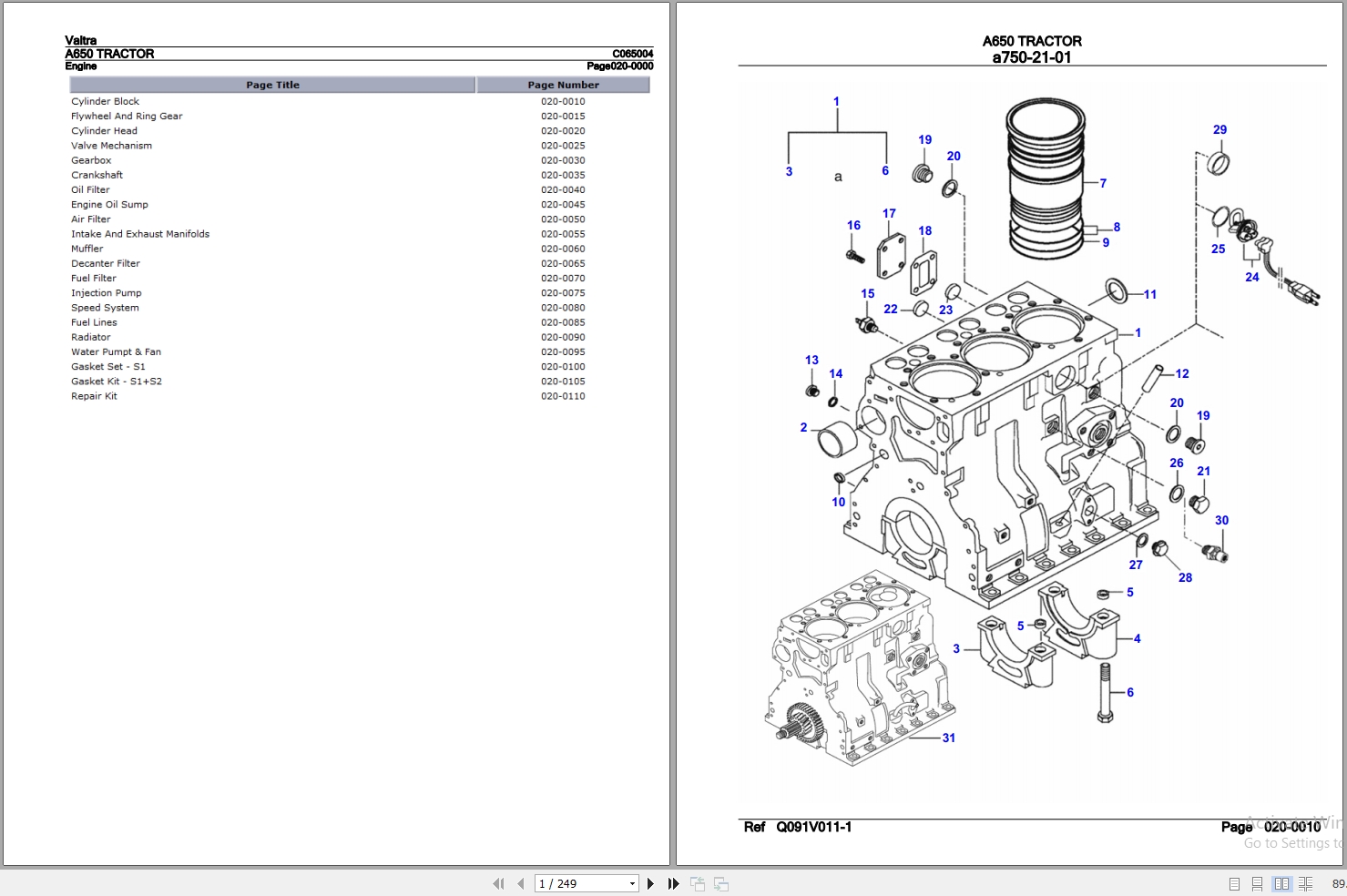Image resolution: width=1347 pixels, height=896 pixels.
Task: Click the previous view icon
Action: coord(698,883)
